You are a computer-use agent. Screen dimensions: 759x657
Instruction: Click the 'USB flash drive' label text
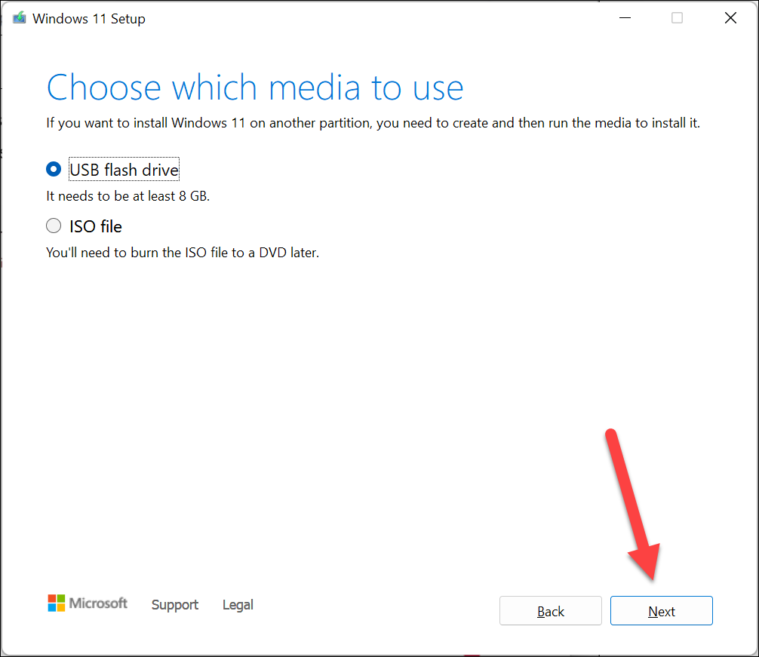[x=124, y=169]
